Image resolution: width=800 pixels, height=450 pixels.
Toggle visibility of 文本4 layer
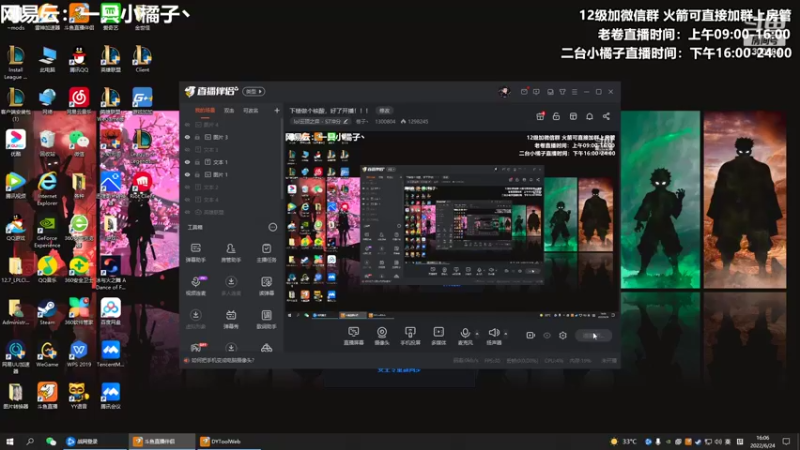pyautogui.click(x=187, y=199)
